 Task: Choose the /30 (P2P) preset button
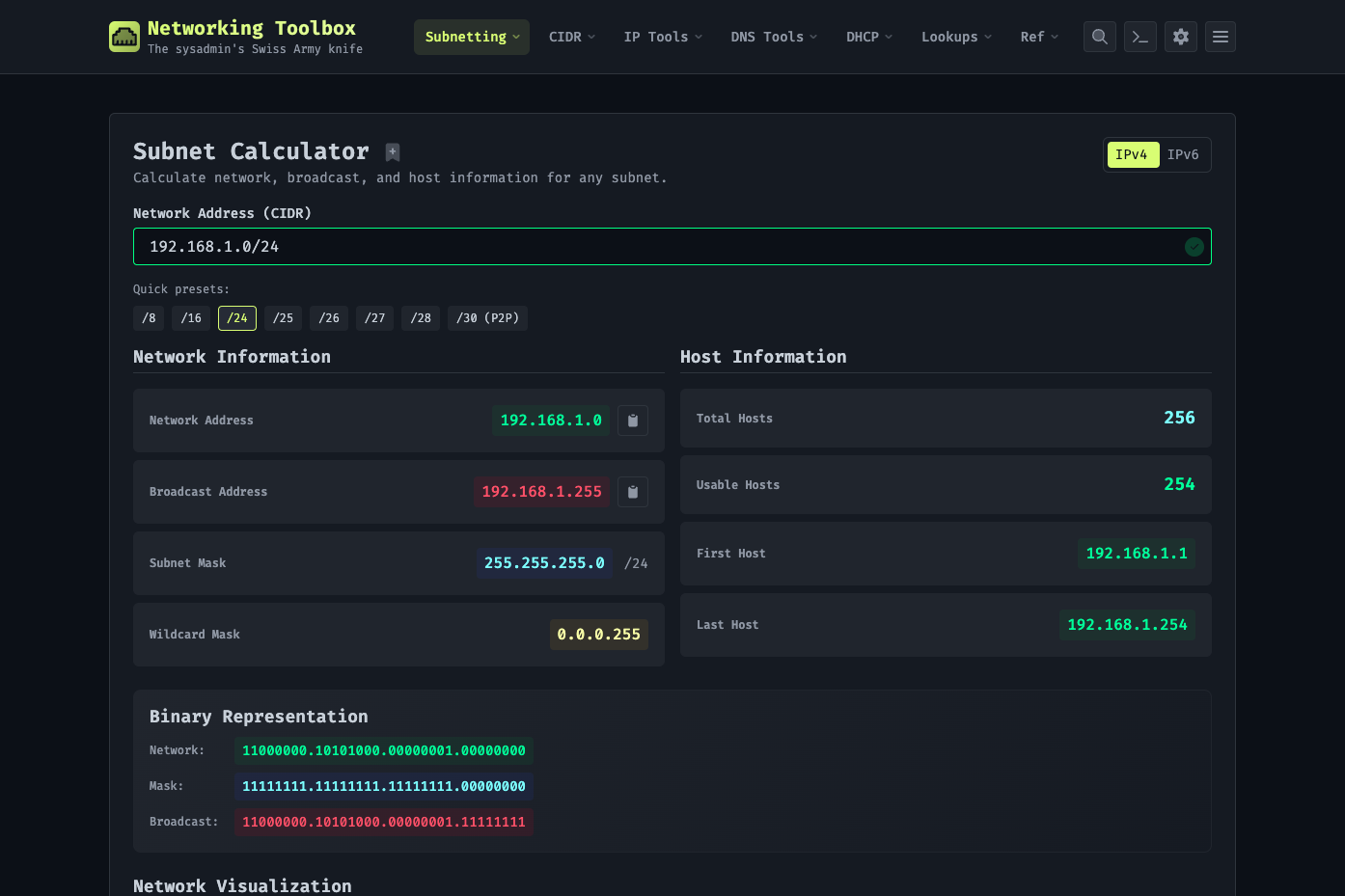(487, 318)
